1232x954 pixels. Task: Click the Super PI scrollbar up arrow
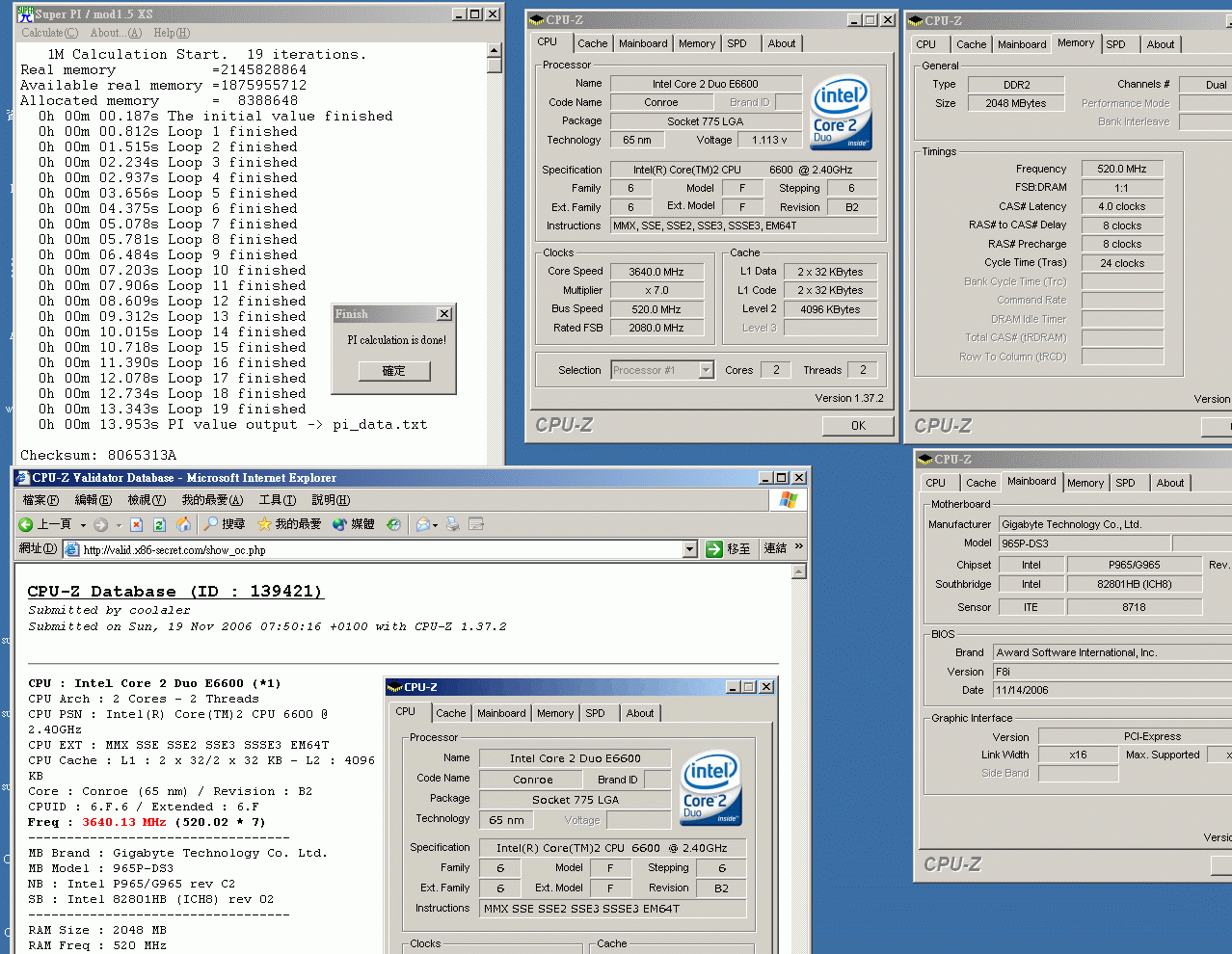tap(495, 50)
